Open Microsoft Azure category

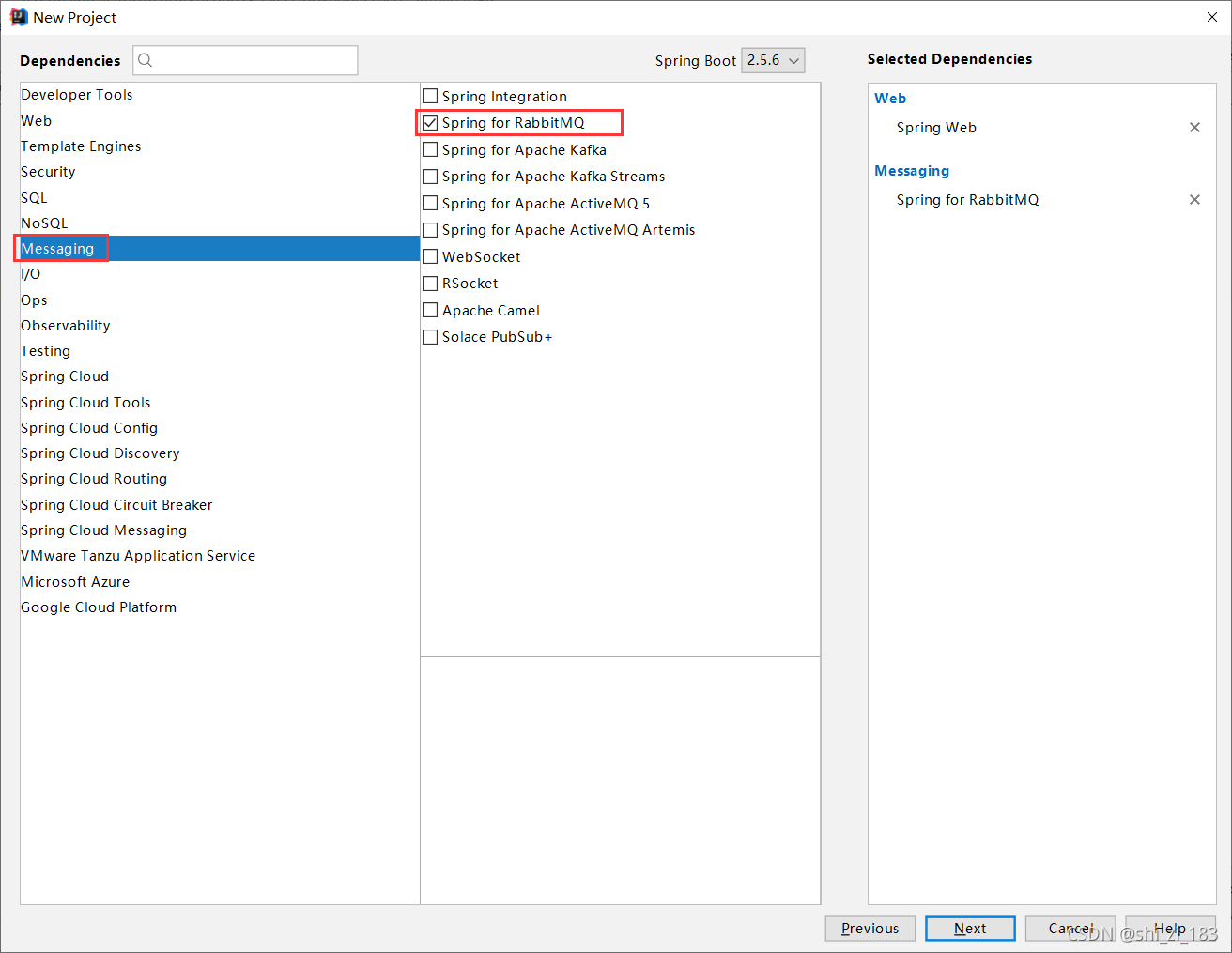[x=220, y=582]
